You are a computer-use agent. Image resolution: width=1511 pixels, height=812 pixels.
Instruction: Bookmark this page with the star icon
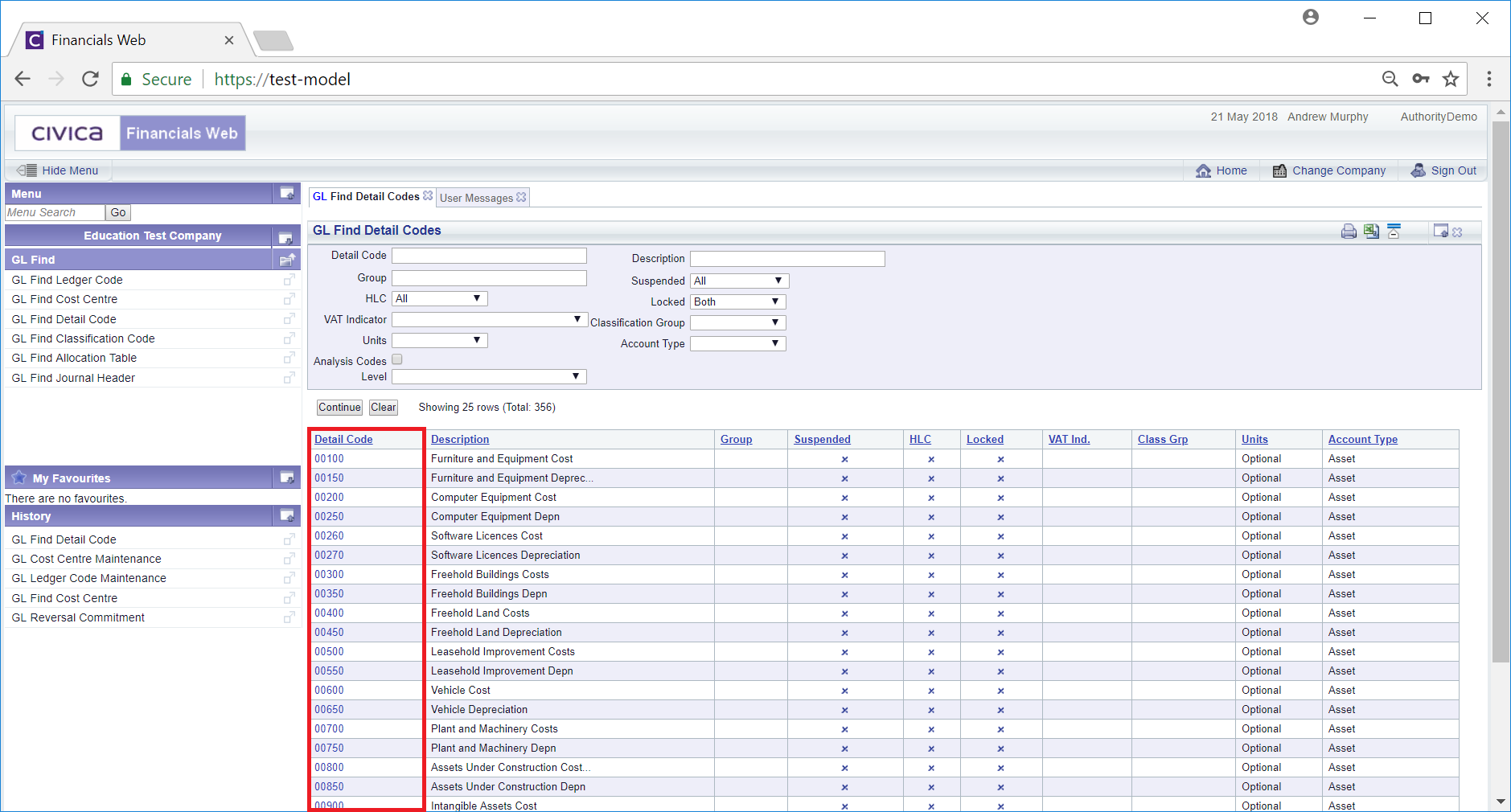[1451, 79]
